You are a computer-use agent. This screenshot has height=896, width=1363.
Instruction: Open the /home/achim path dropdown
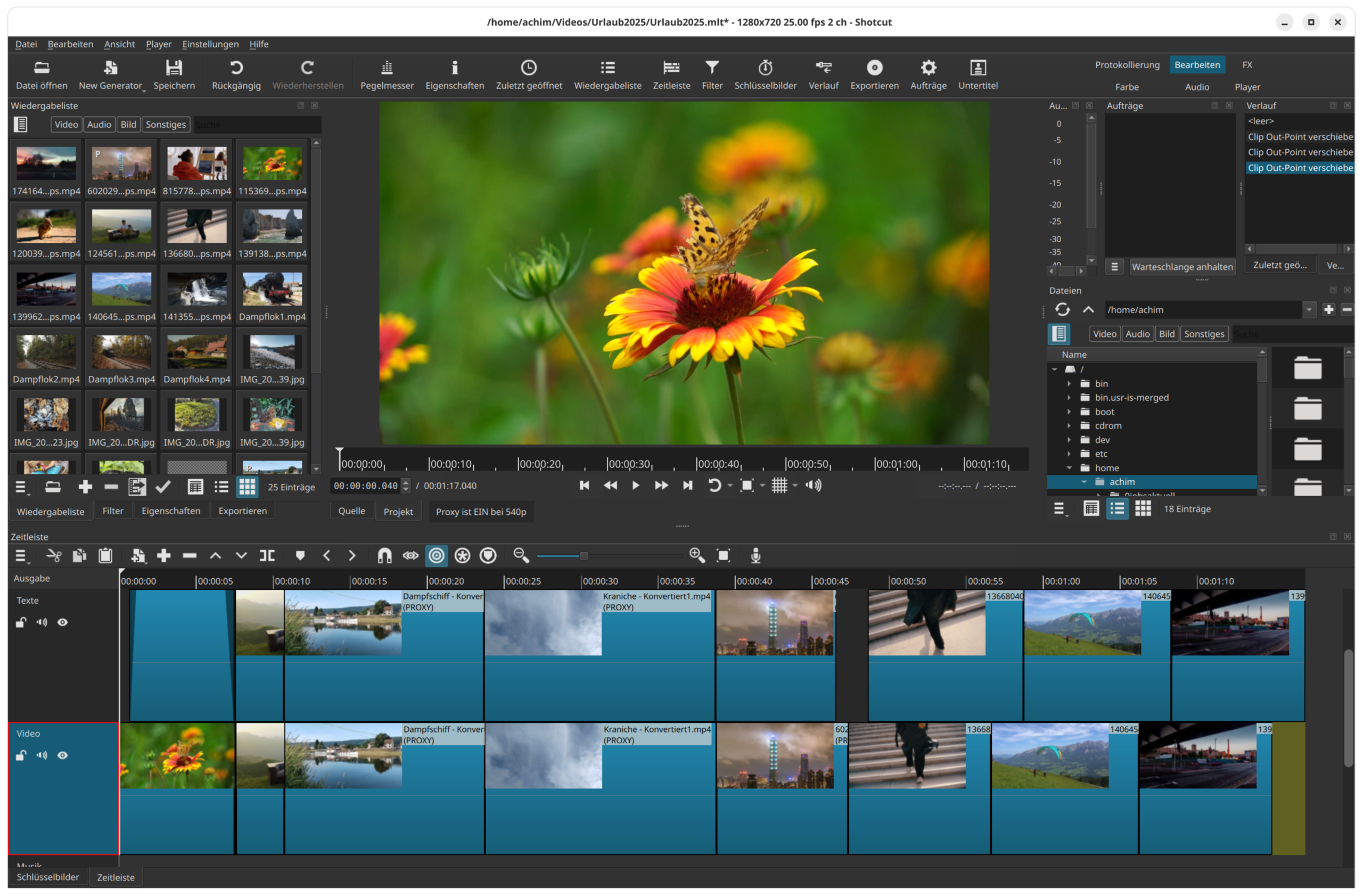coord(1309,310)
